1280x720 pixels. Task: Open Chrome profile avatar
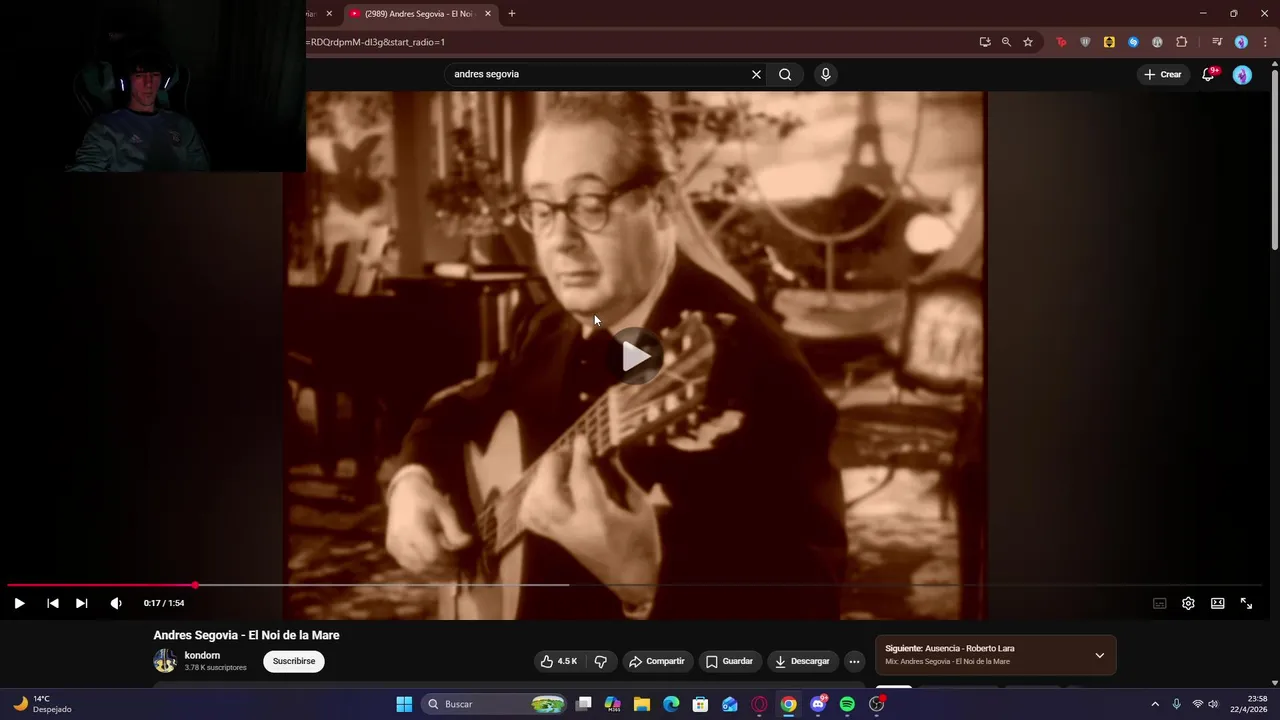[1241, 42]
